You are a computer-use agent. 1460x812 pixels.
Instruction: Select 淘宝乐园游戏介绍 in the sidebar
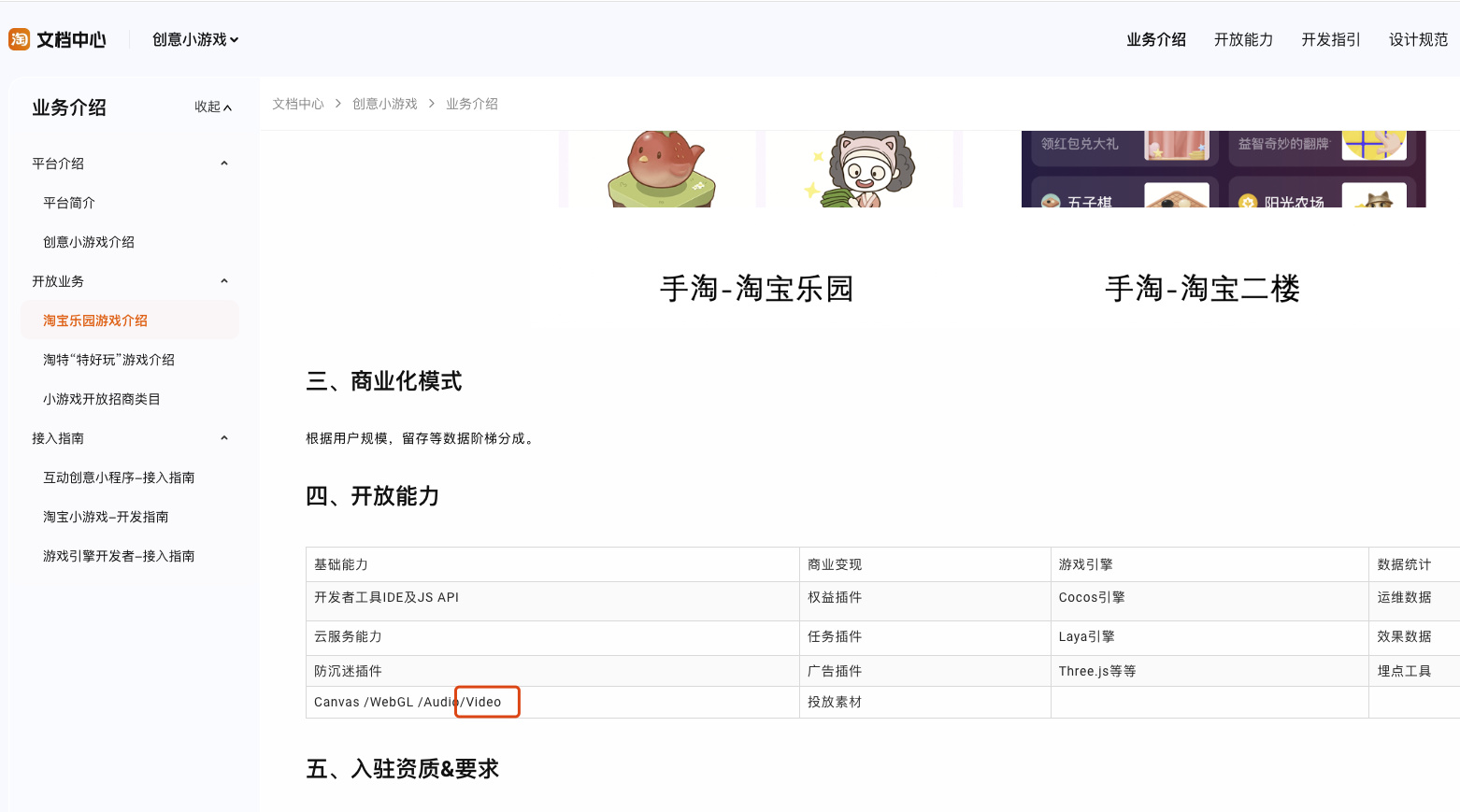pyautogui.click(x=130, y=321)
